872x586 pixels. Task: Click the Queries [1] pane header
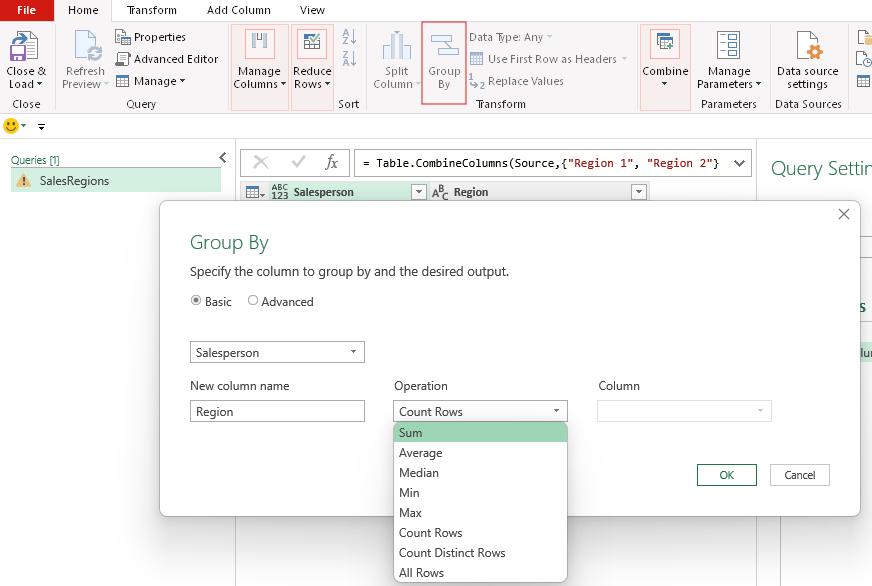(35, 160)
